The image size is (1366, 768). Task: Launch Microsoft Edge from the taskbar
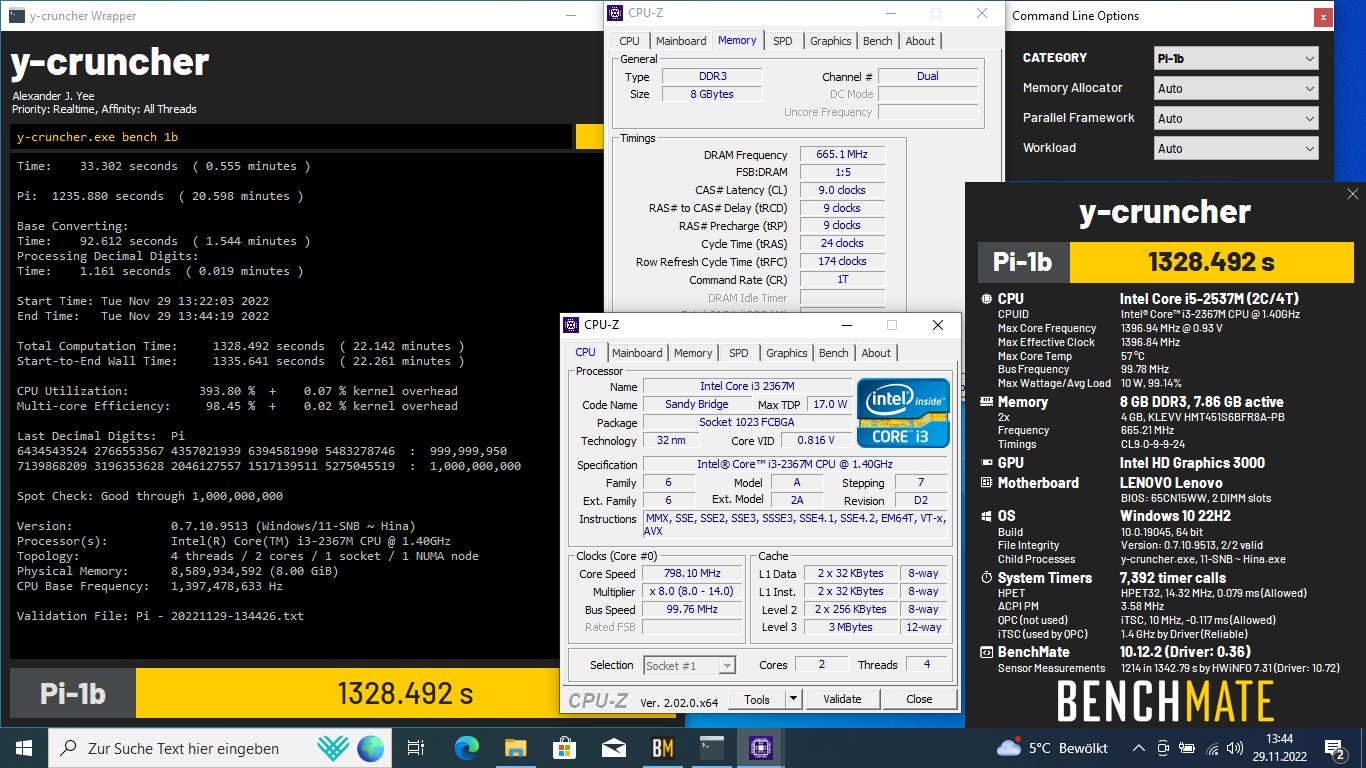click(466, 747)
